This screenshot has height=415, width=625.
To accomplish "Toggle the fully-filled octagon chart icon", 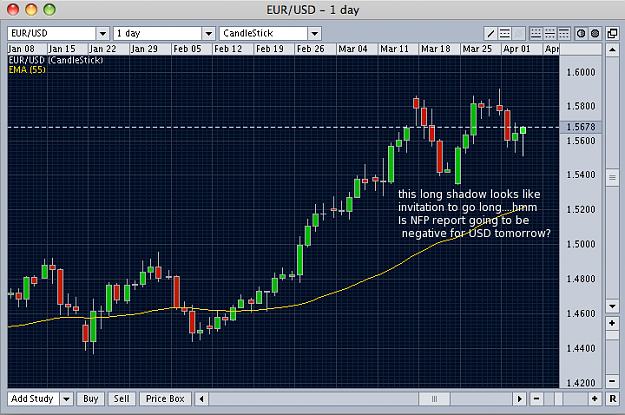I will point(595,33).
